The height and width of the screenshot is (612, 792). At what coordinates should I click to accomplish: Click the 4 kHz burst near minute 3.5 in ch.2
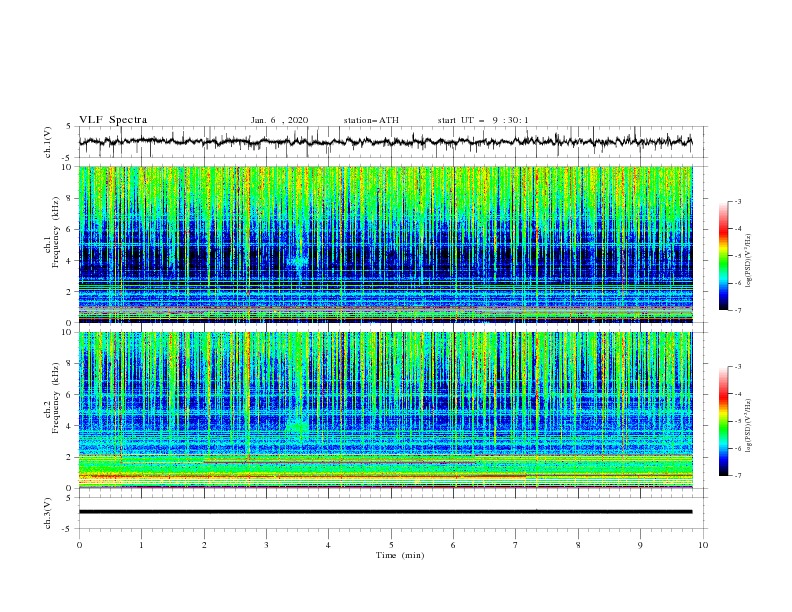tap(297, 427)
